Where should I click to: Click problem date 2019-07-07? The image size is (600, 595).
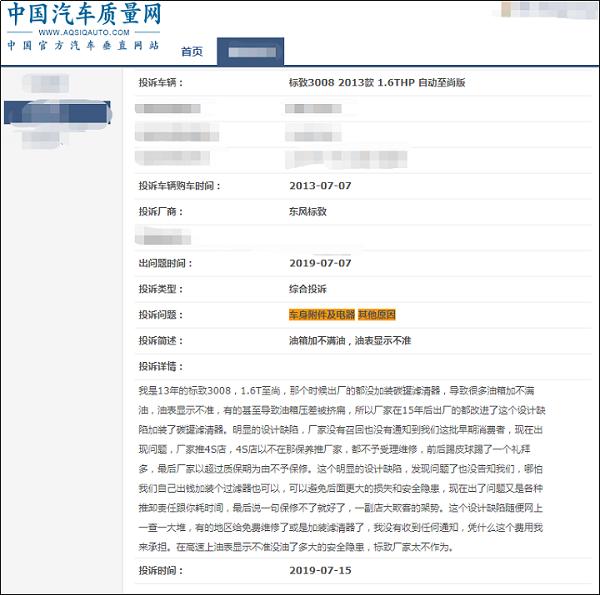click(320, 263)
